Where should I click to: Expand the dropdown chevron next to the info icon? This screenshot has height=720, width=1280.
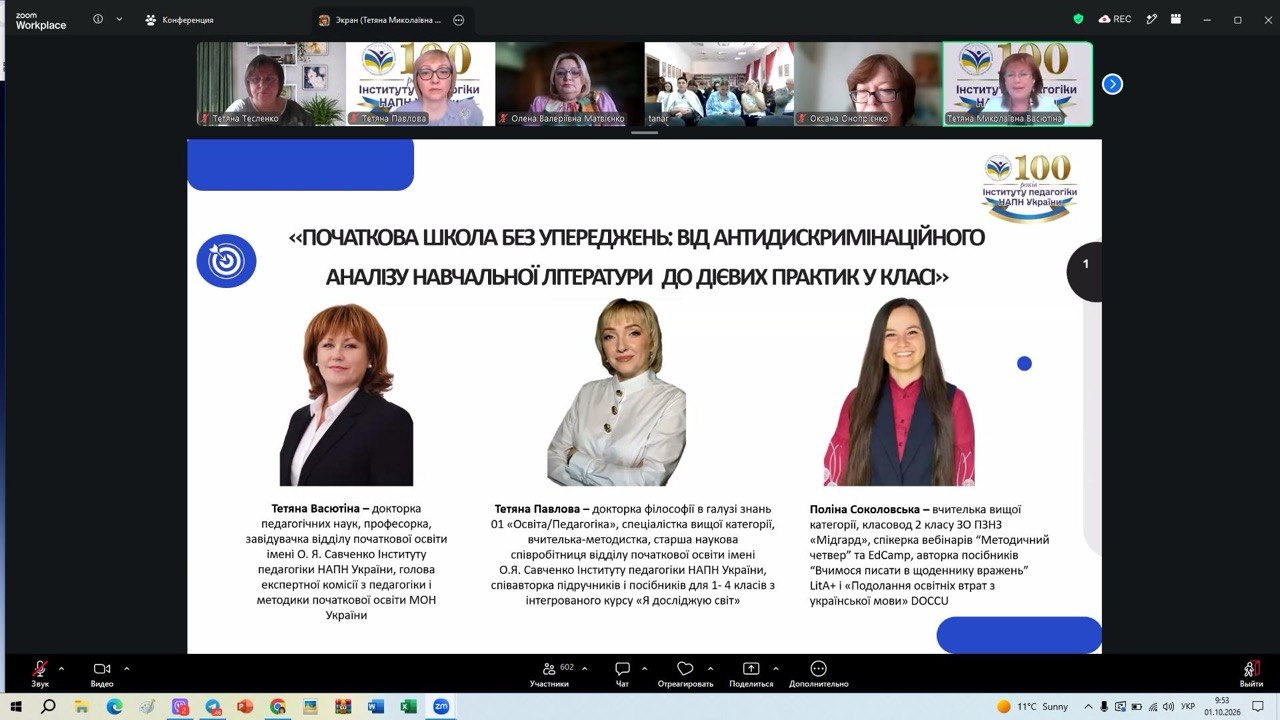[120, 19]
